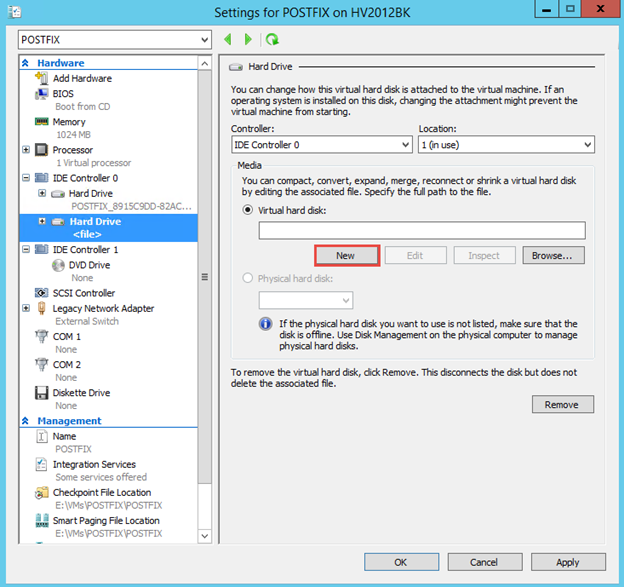Click the Add Hardware icon

pyautogui.click(x=41, y=78)
